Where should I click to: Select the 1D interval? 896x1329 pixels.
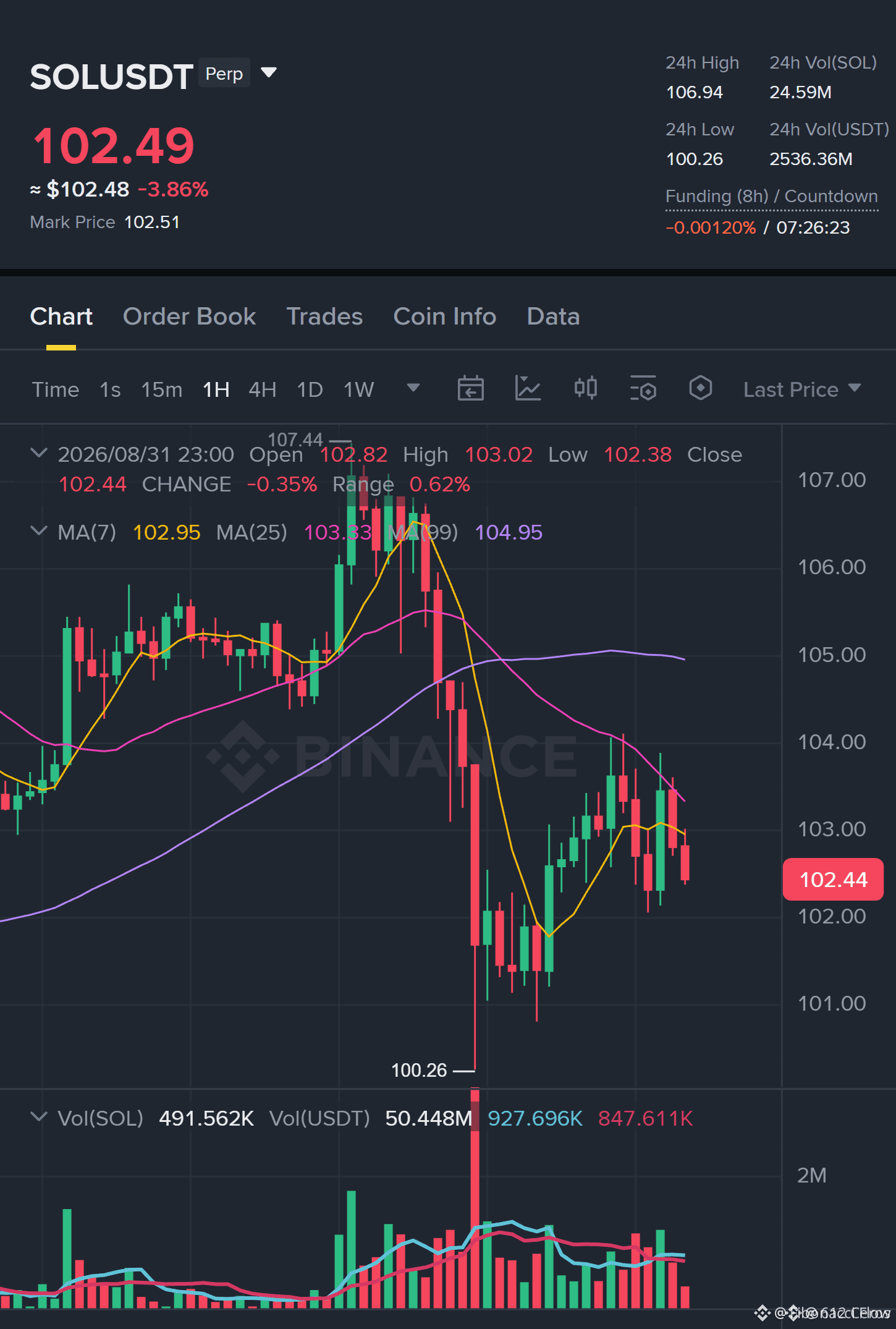tap(310, 389)
